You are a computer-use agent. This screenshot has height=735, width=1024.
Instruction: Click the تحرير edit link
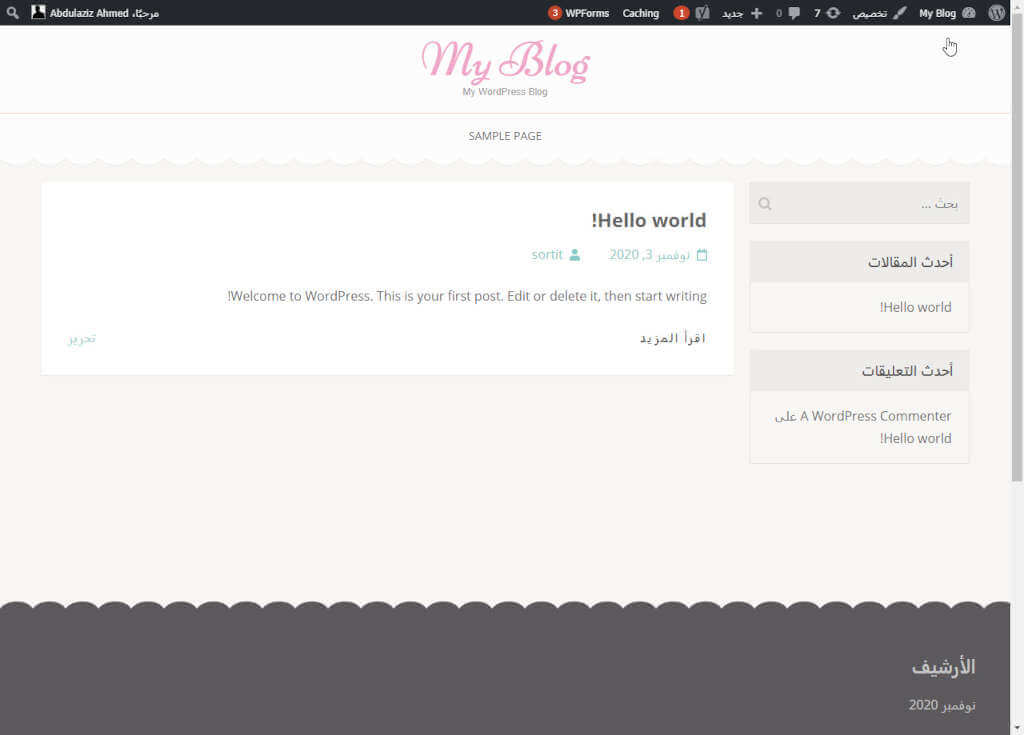[x=82, y=338]
